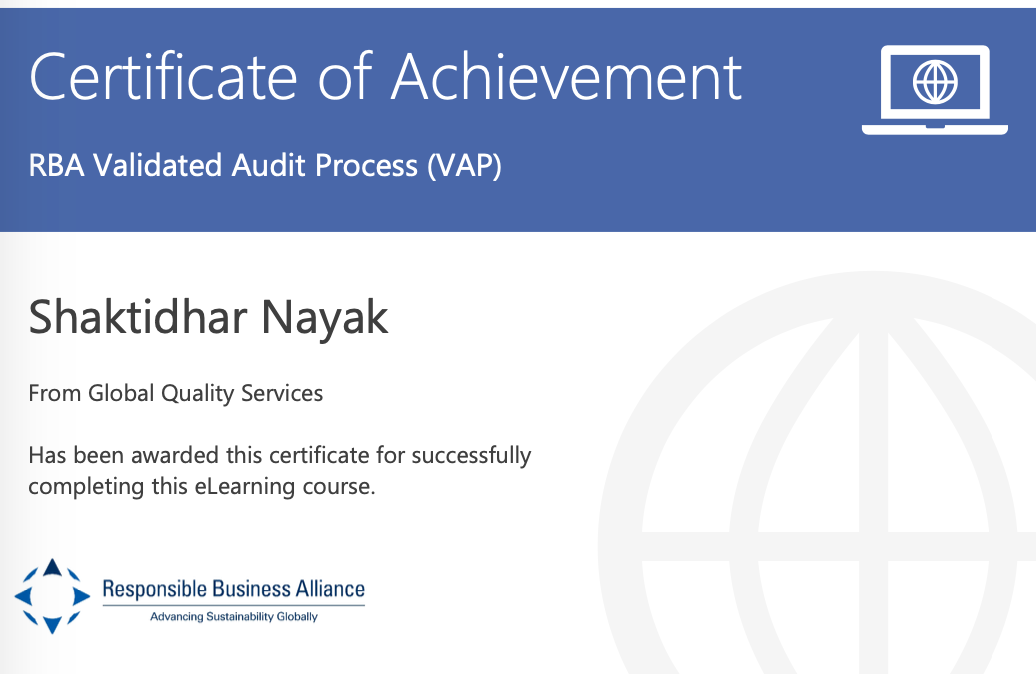The width and height of the screenshot is (1036, 674).
Task: Click the Advancing Sustainability Globally tagline
Action: 233,617
